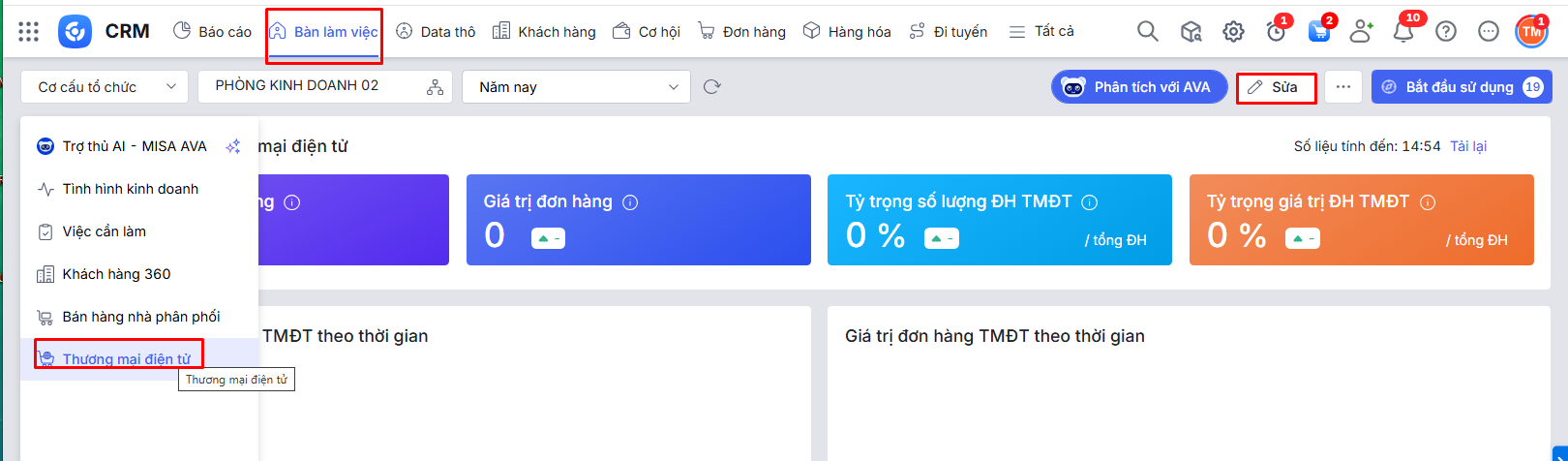Open the Báo cáo tab
This screenshot has width=1568, height=461.
click(212, 32)
